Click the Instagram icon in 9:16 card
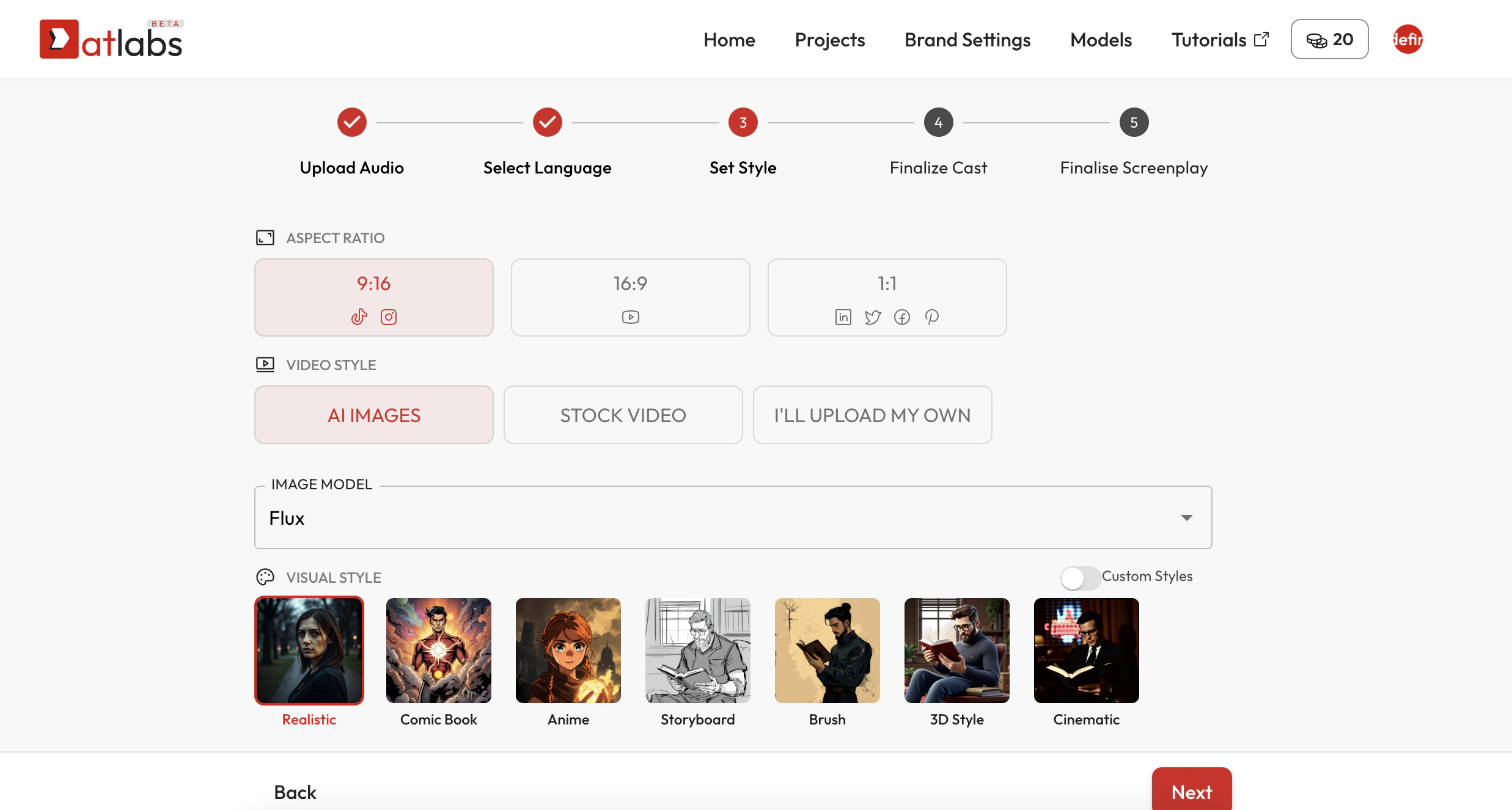The width and height of the screenshot is (1512, 810). coord(389,316)
